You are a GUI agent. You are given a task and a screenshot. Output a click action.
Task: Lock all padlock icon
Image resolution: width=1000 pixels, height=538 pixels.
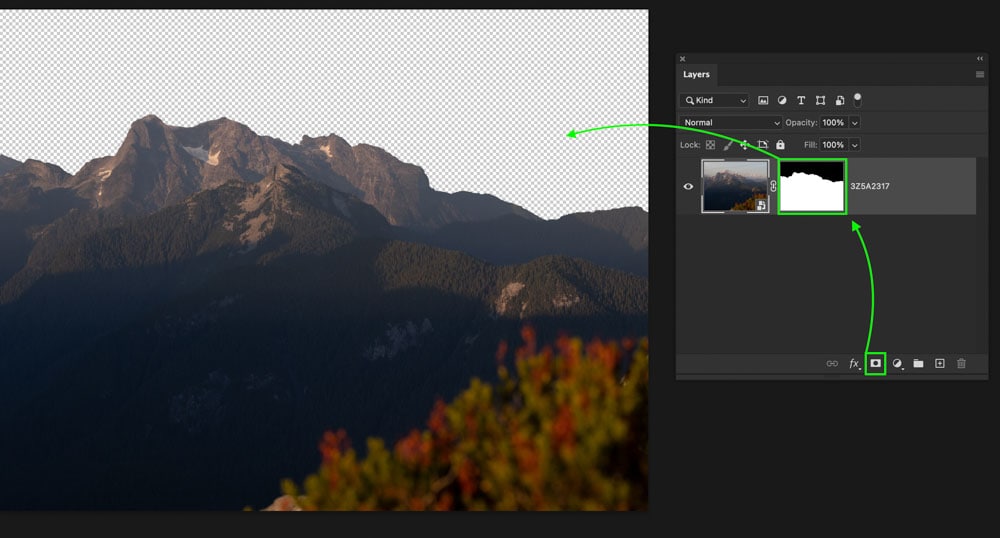(x=780, y=145)
